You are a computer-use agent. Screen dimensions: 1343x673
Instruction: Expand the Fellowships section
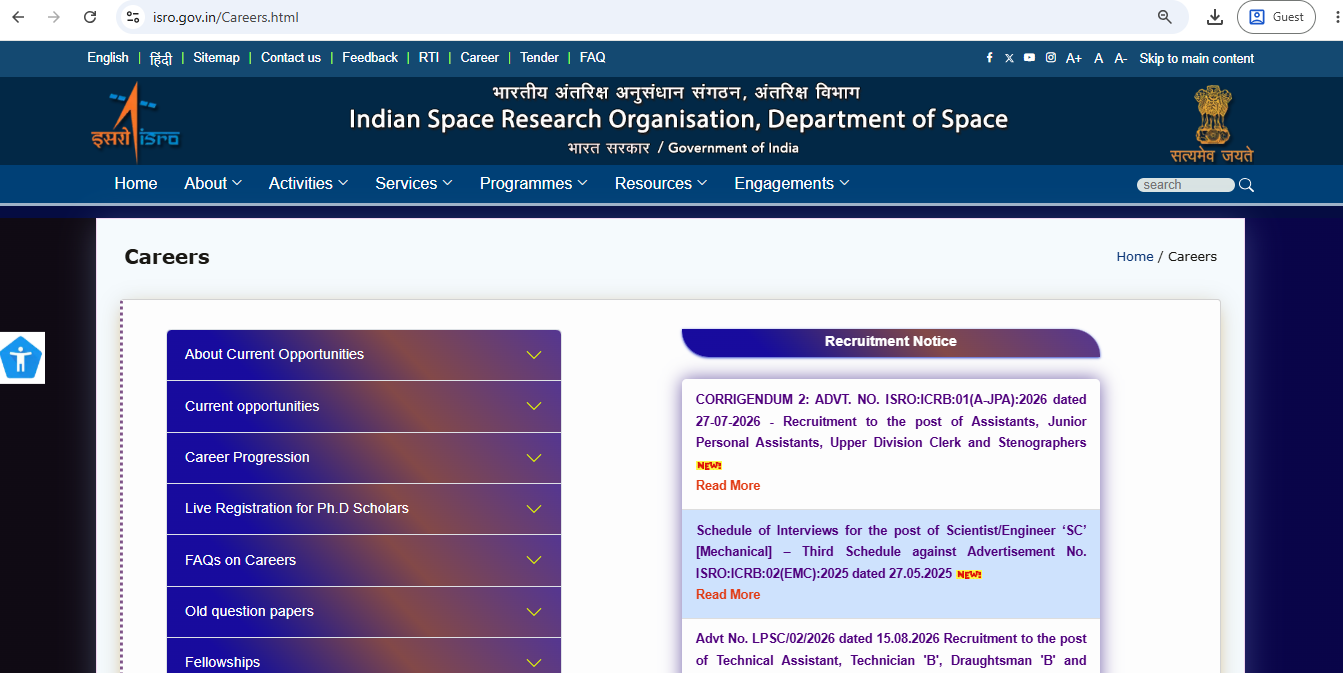[364, 656]
